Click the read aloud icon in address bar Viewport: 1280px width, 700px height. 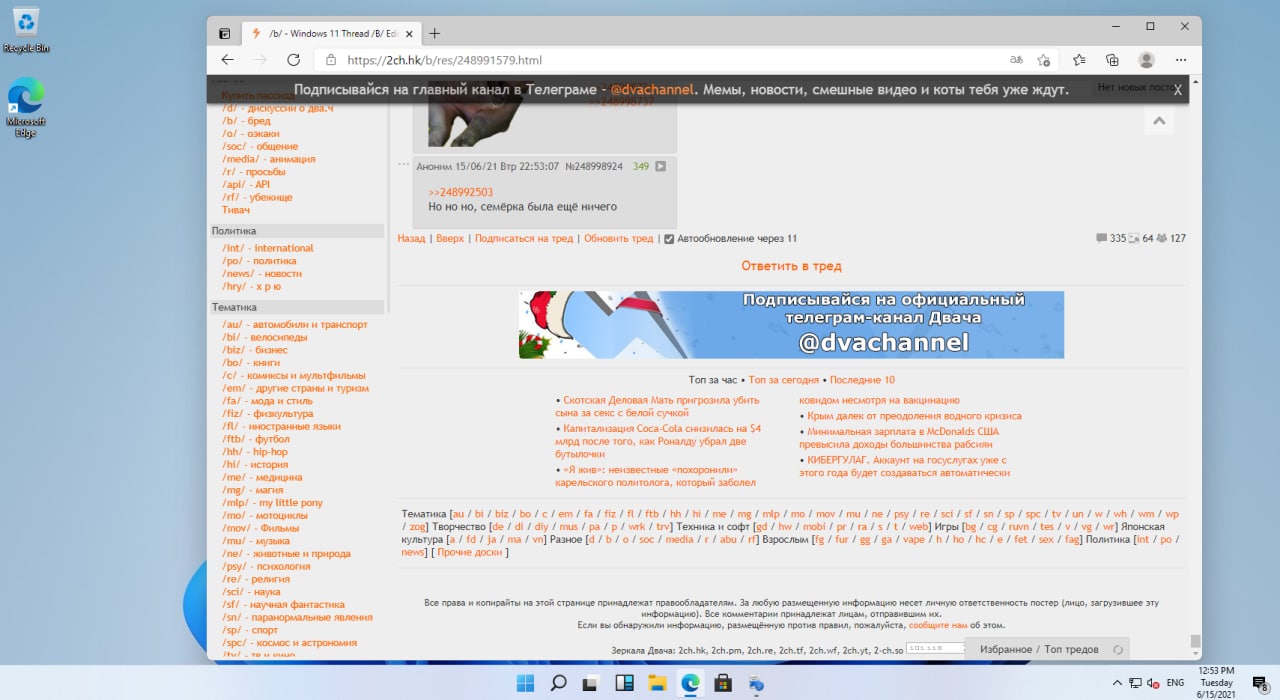point(1016,60)
